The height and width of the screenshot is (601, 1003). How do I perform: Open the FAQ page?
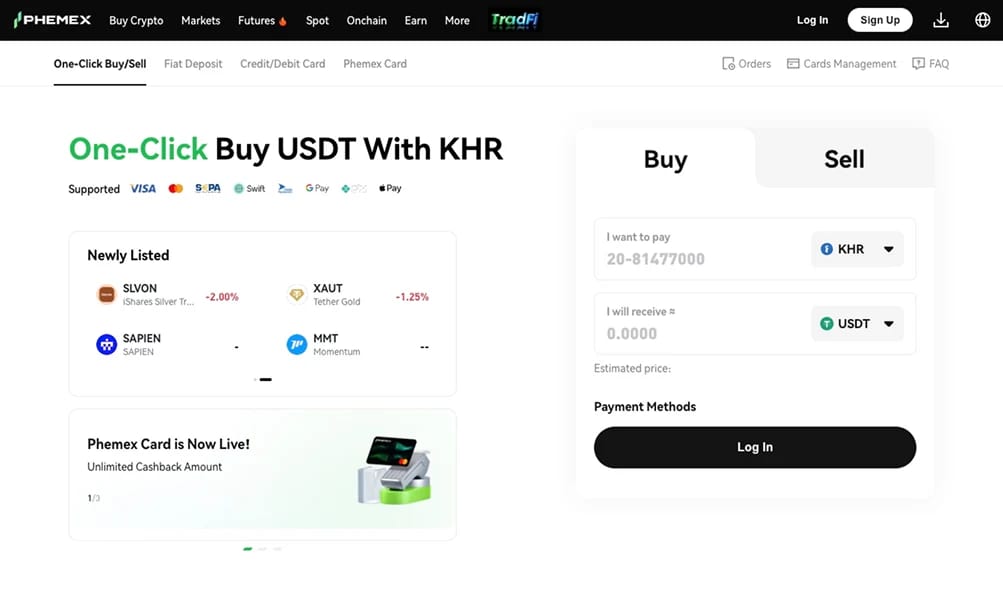pos(930,64)
